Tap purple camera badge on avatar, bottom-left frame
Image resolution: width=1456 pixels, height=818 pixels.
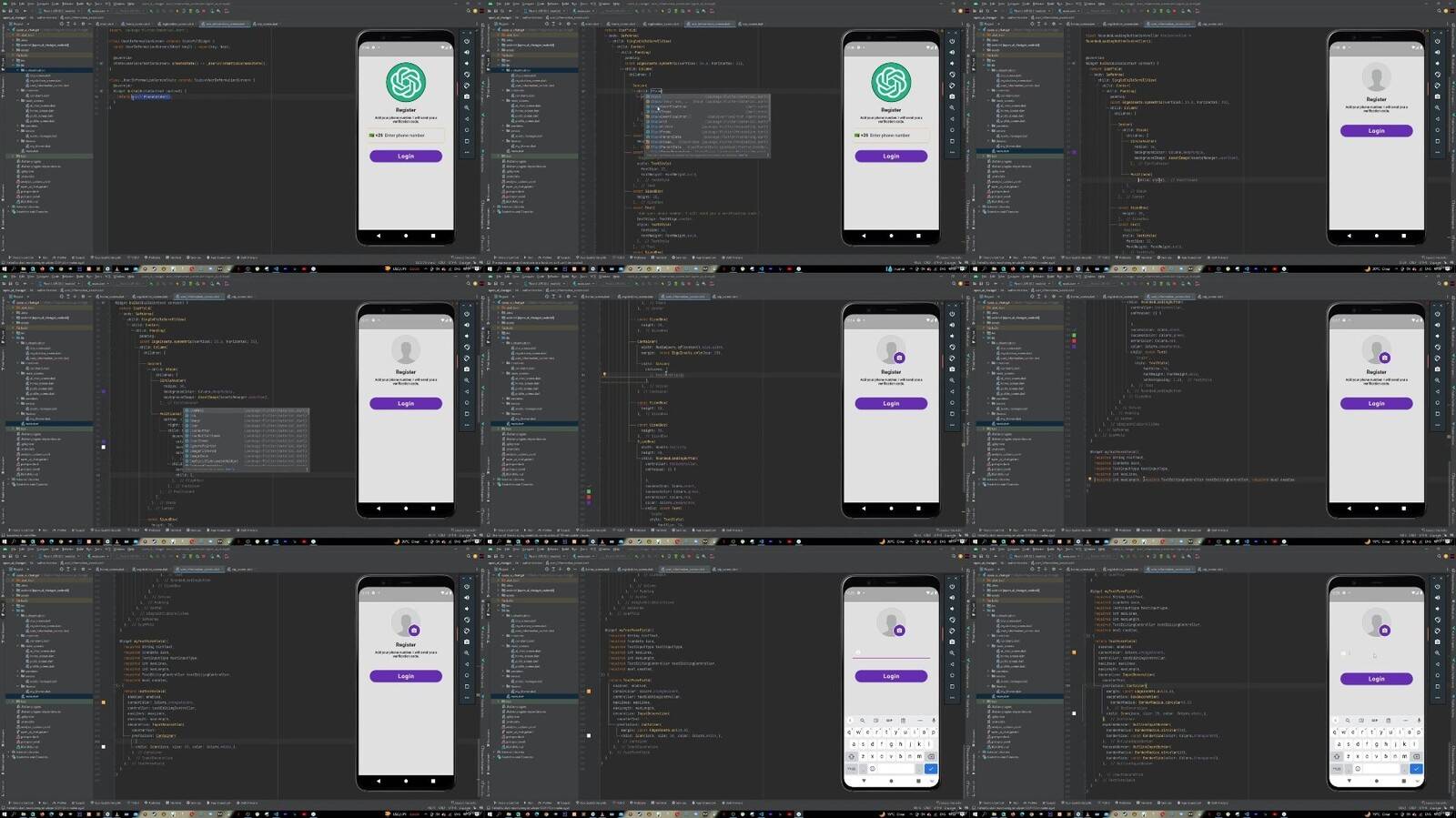point(414,631)
